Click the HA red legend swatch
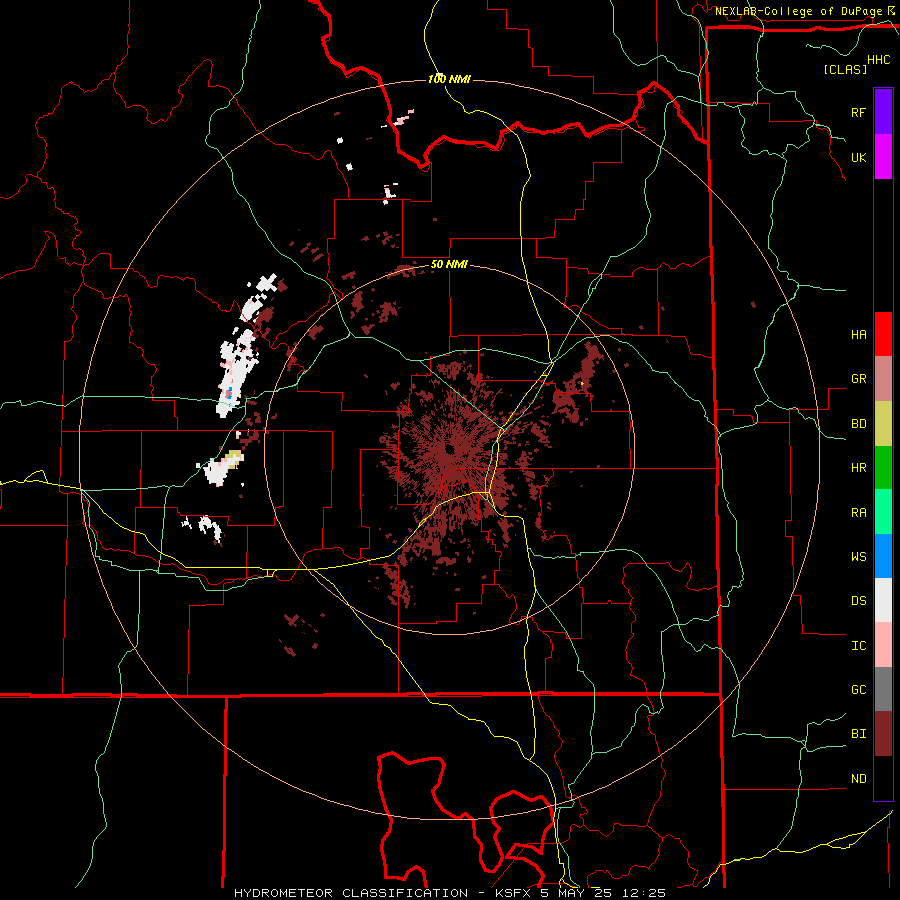 883,334
